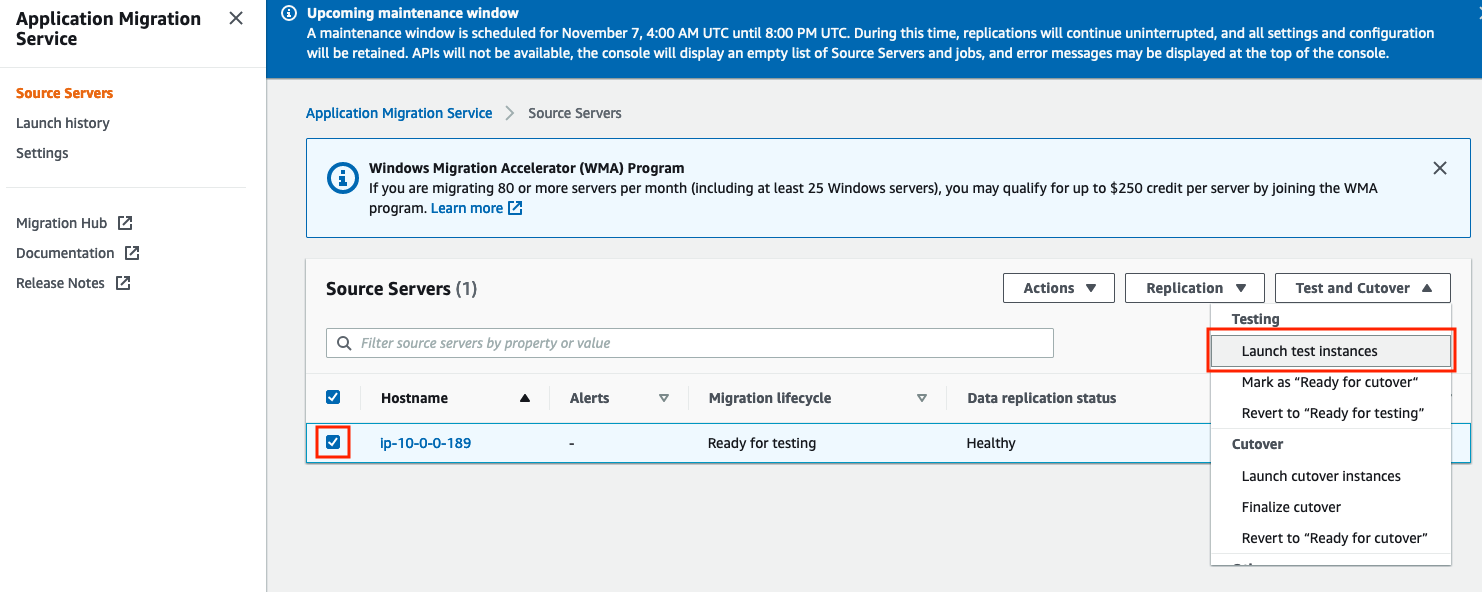This screenshot has width=1482, height=592.
Task: Click the Hostname column header
Action: coord(414,398)
